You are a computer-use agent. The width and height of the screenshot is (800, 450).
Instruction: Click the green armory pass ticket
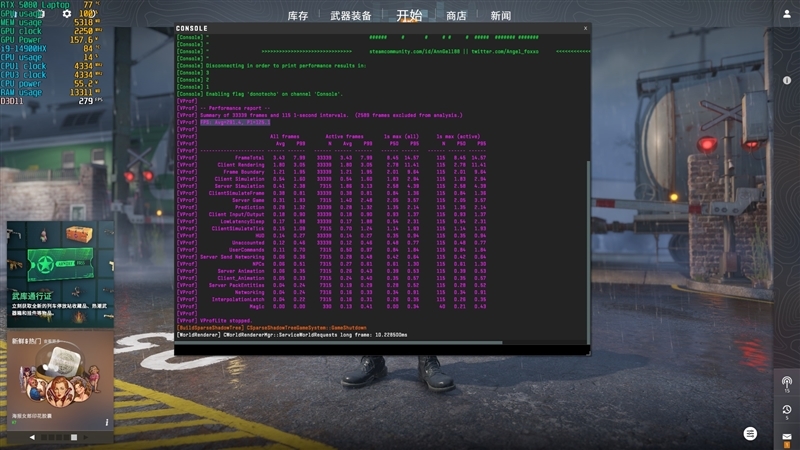point(60,264)
